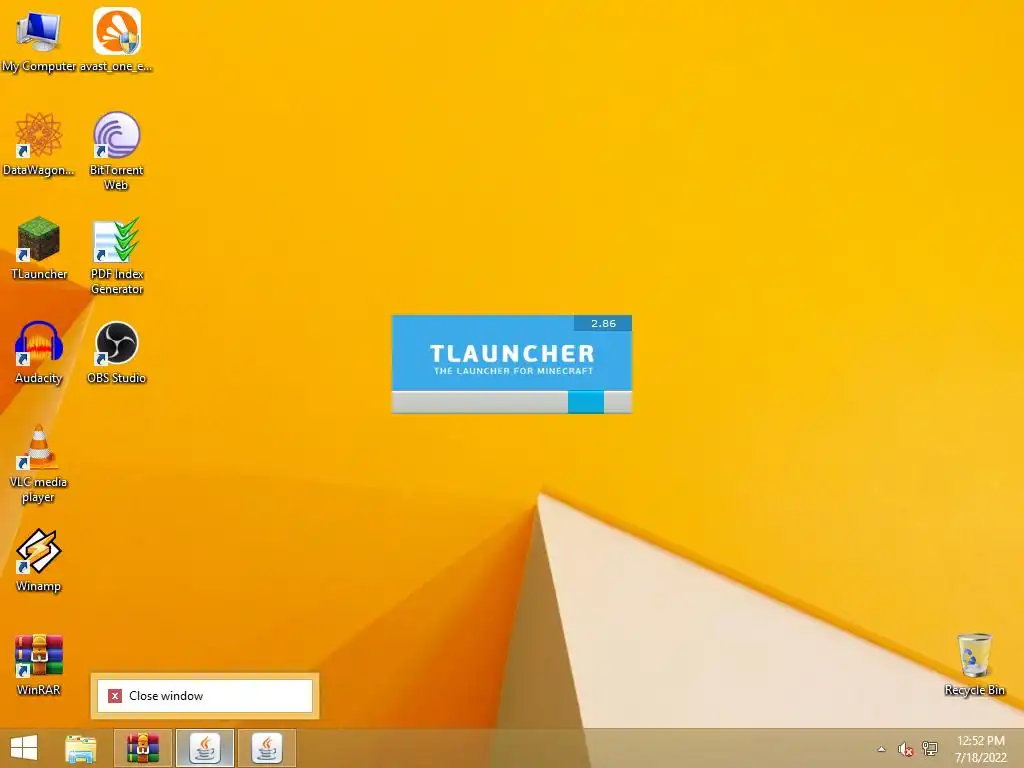This screenshot has width=1024, height=768.
Task: Select the My Computer desktop icon
Action: (x=39, y=39)
